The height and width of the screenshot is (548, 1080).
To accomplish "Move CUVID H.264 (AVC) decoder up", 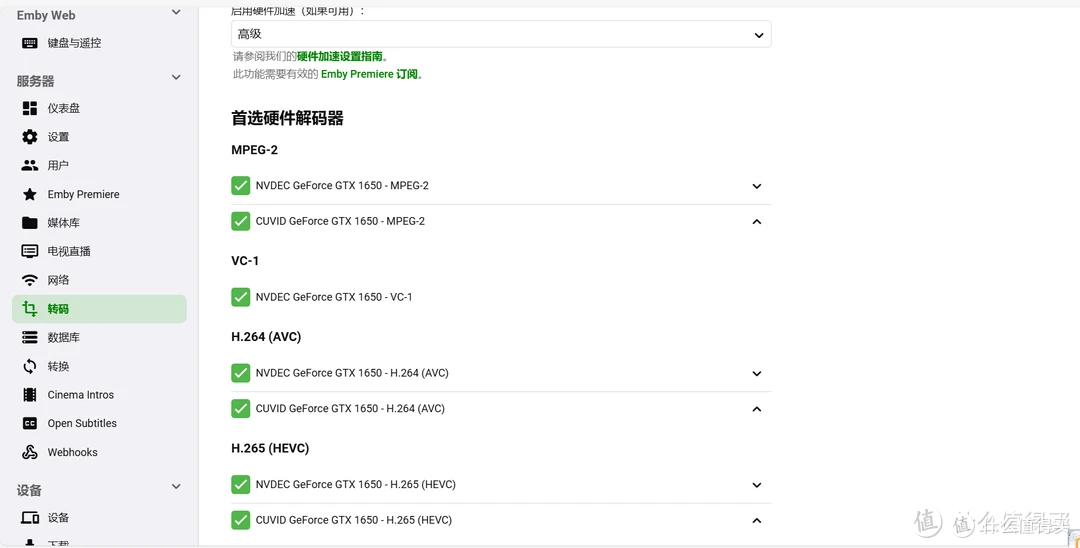I will pyautogui.click(x=756, y=409).
